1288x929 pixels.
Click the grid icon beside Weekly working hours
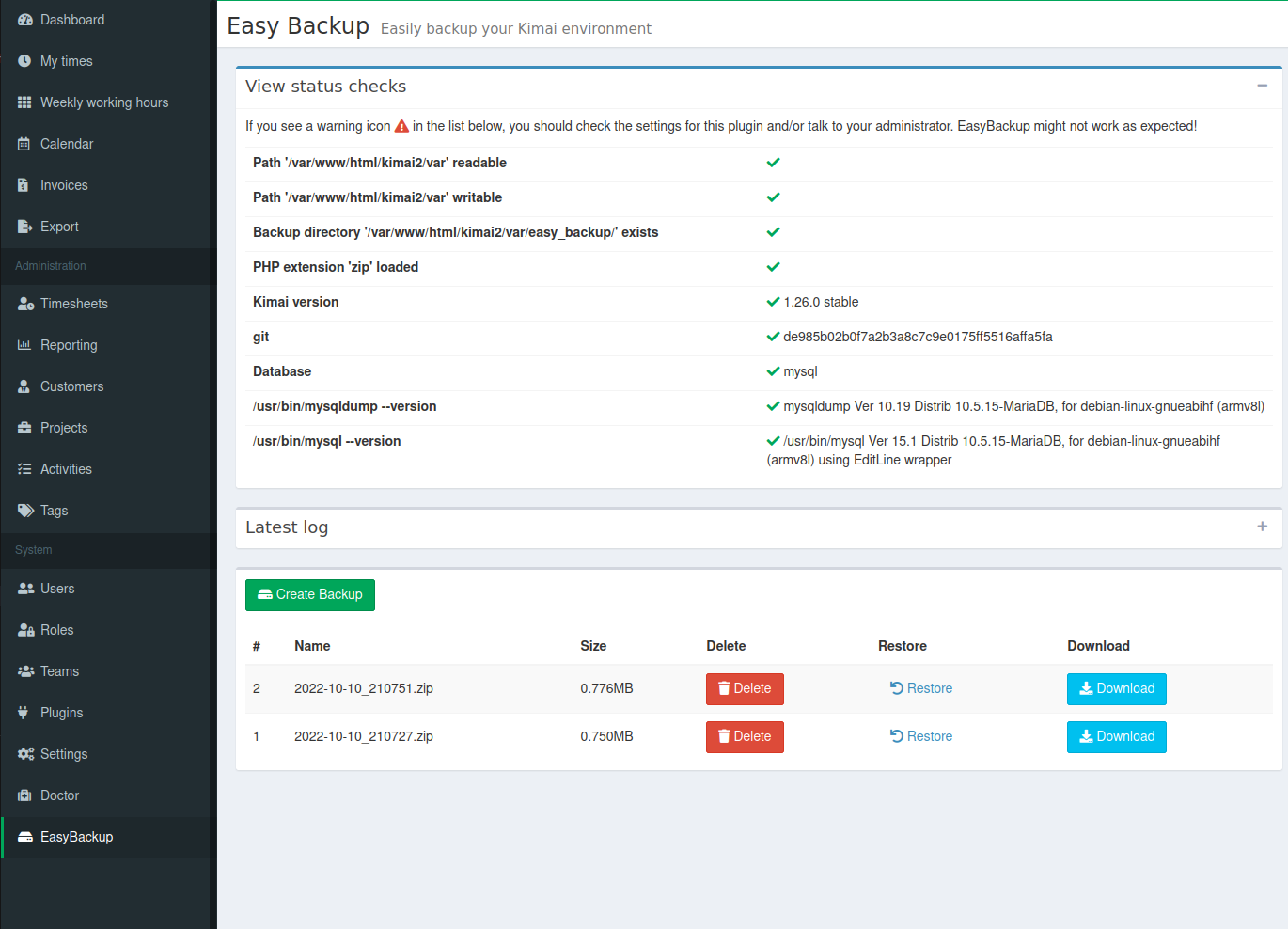(25, 102)
